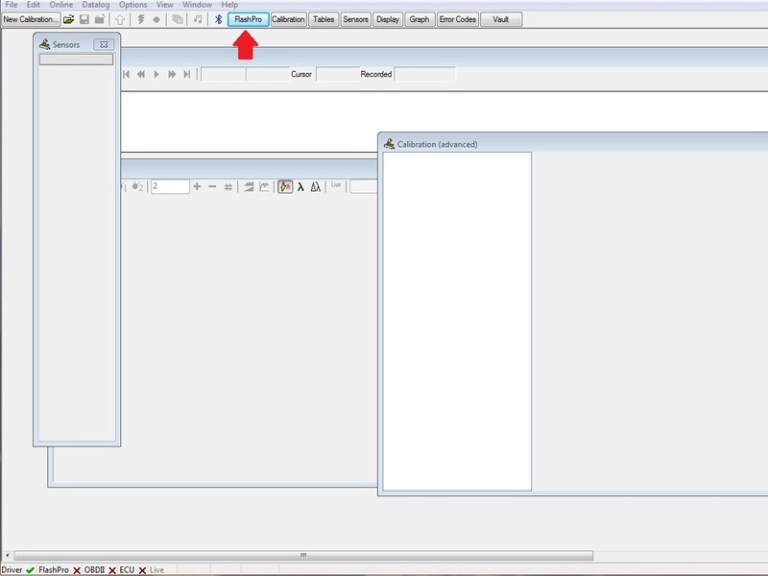
Task: Click the horizontal scrollbar thumb
Action: click(304, 555)
